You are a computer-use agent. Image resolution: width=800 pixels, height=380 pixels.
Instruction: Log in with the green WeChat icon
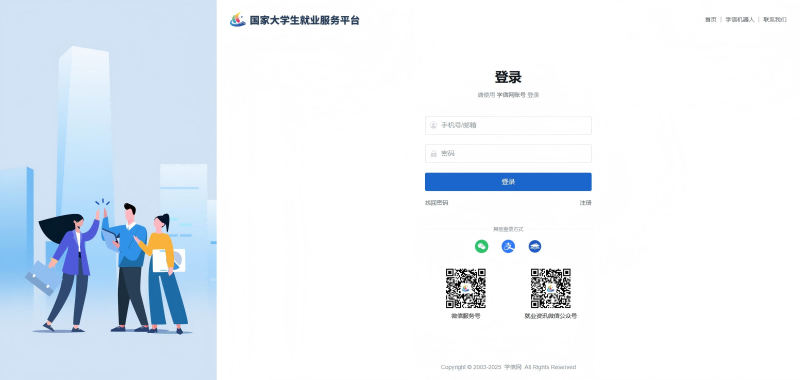point(481,246)
